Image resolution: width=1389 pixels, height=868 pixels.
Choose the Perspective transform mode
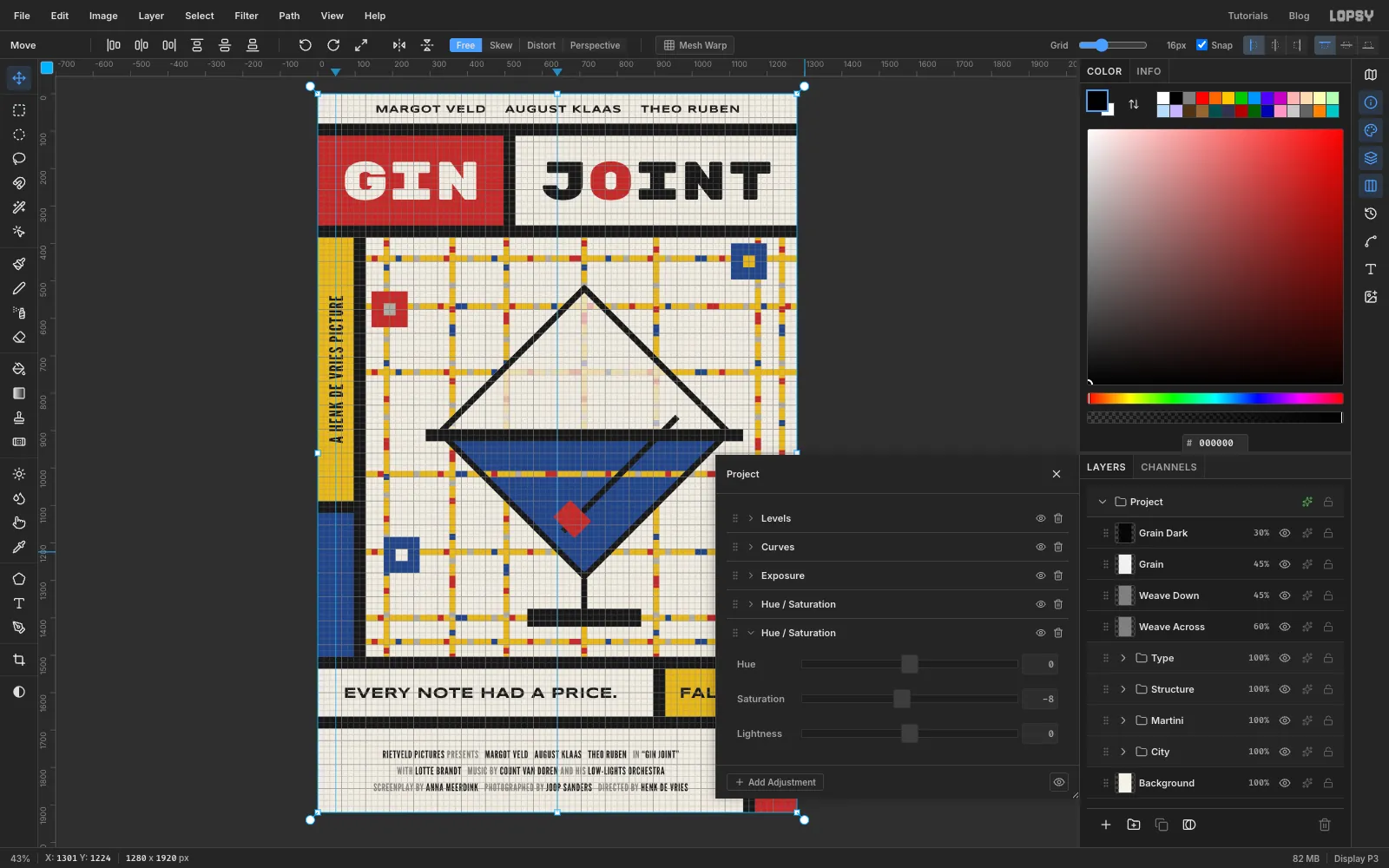(595, 45)
